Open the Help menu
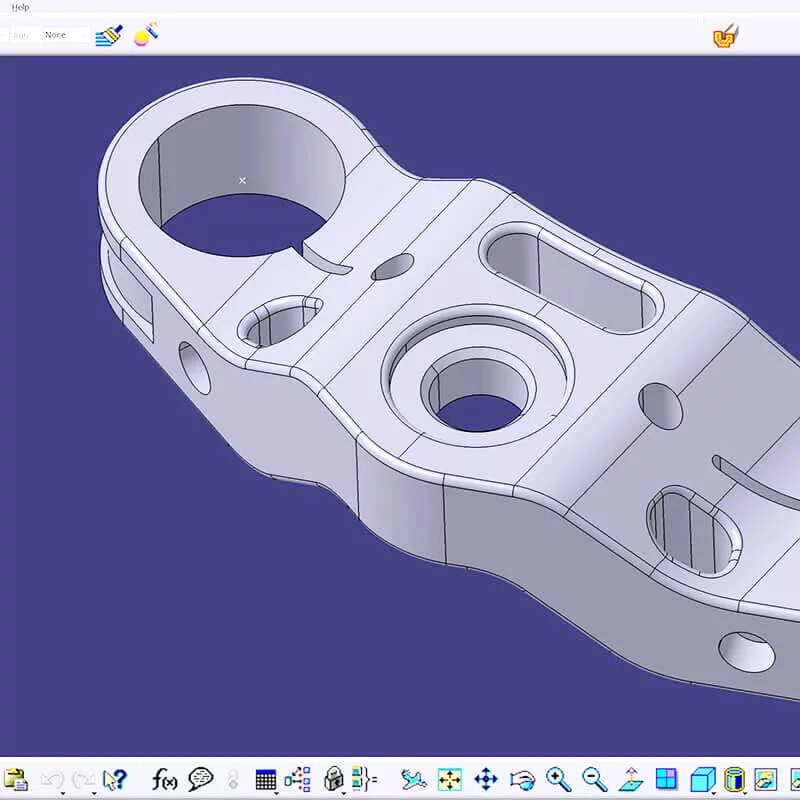This screenshot has width=800, height=800. pos(20,7)
